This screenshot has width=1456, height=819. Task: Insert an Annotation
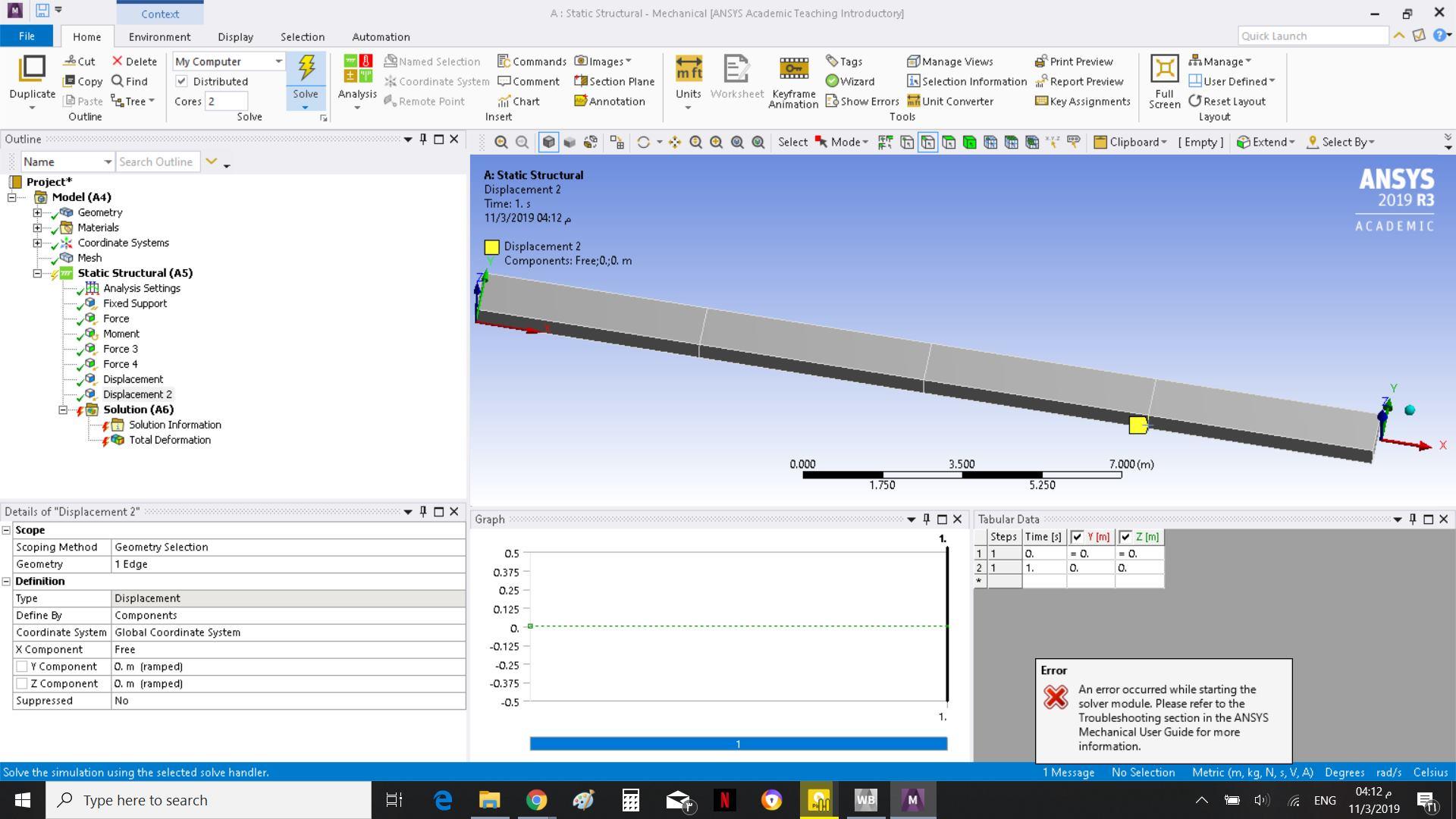pos(610,101)
